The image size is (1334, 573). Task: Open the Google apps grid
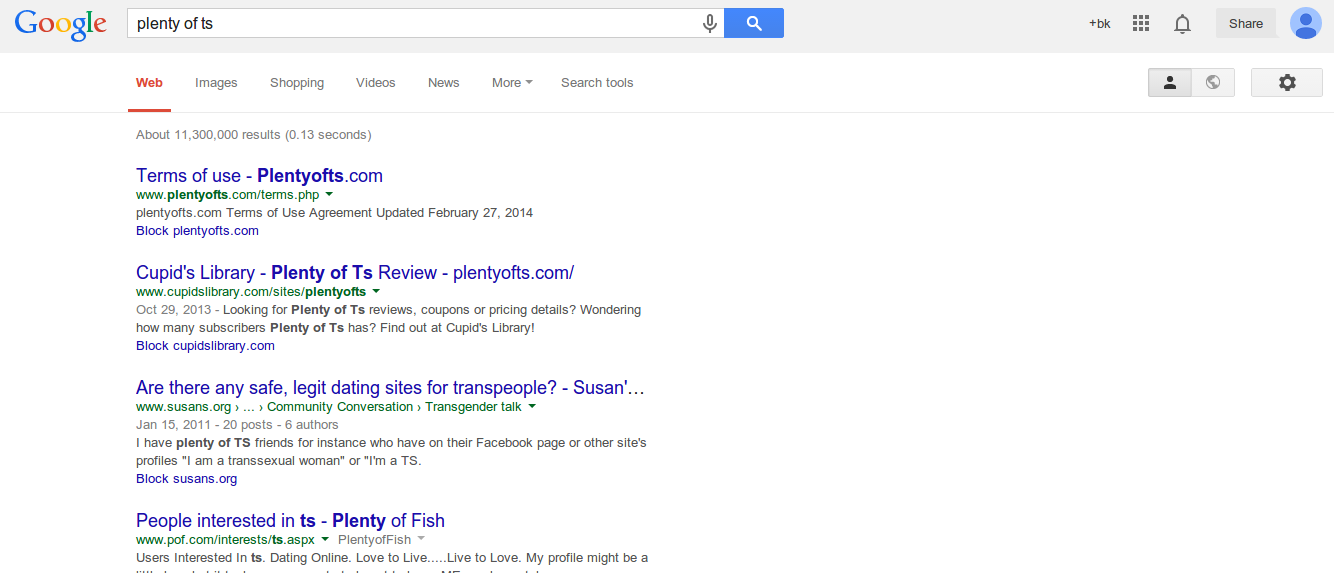[x=1140, y=24]
